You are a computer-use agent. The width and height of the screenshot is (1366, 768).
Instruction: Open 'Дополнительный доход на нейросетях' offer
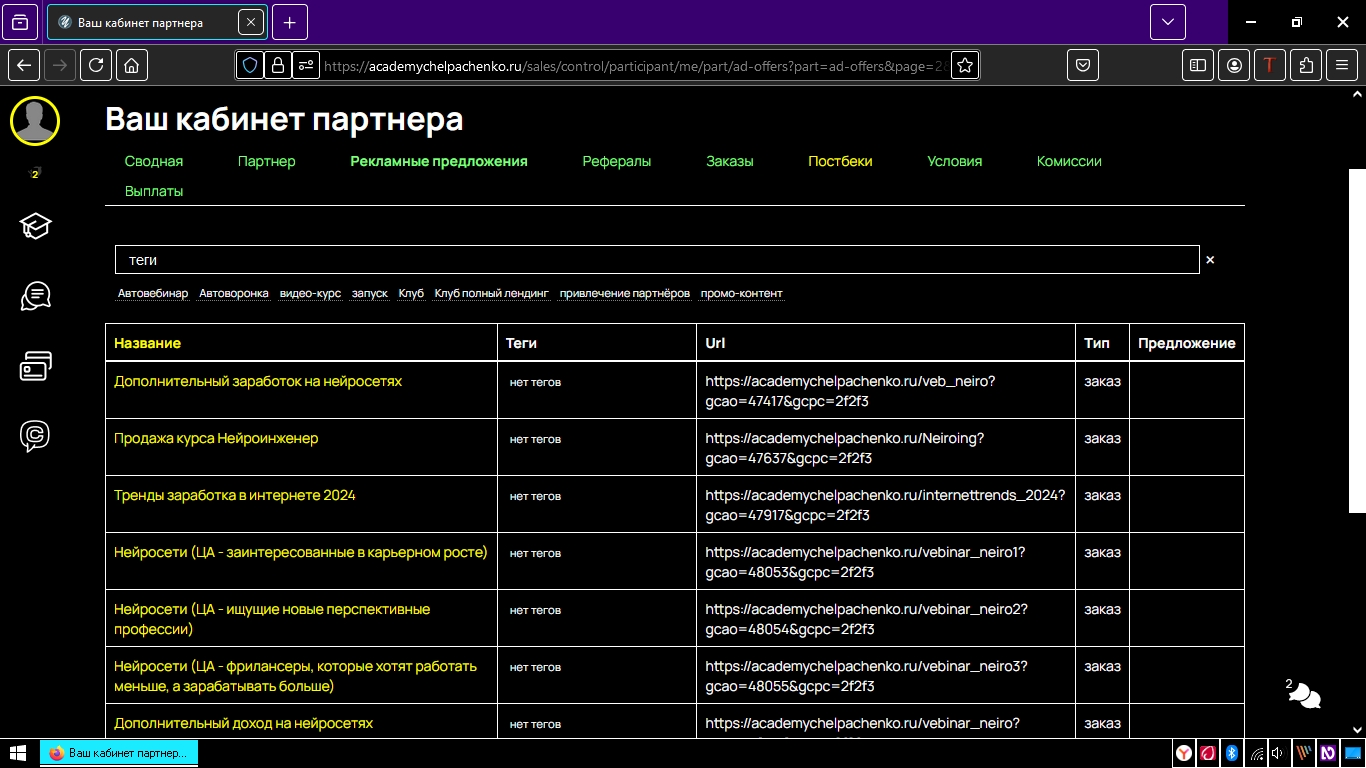244,723
